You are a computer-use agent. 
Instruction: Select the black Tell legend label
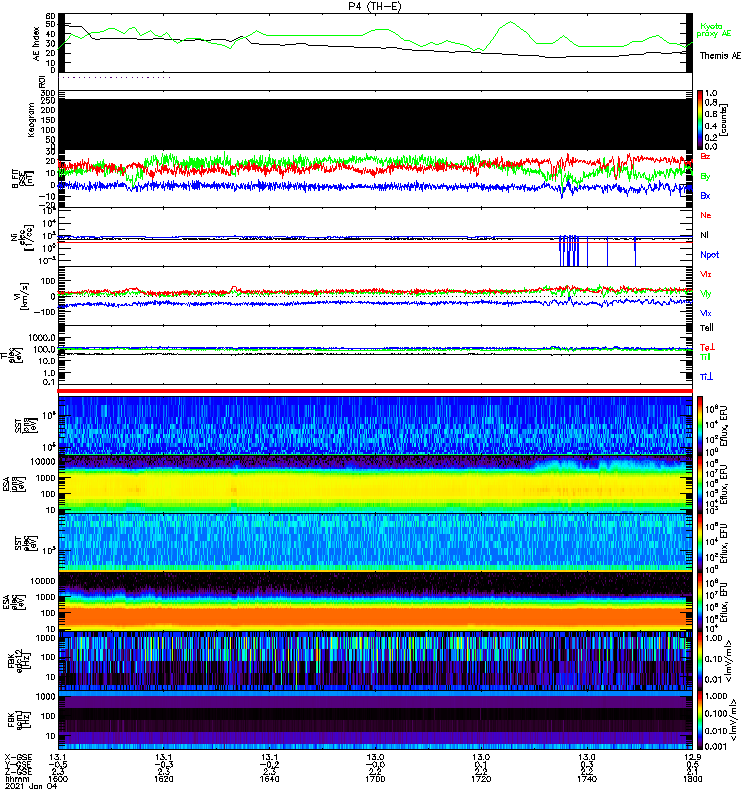707,328
